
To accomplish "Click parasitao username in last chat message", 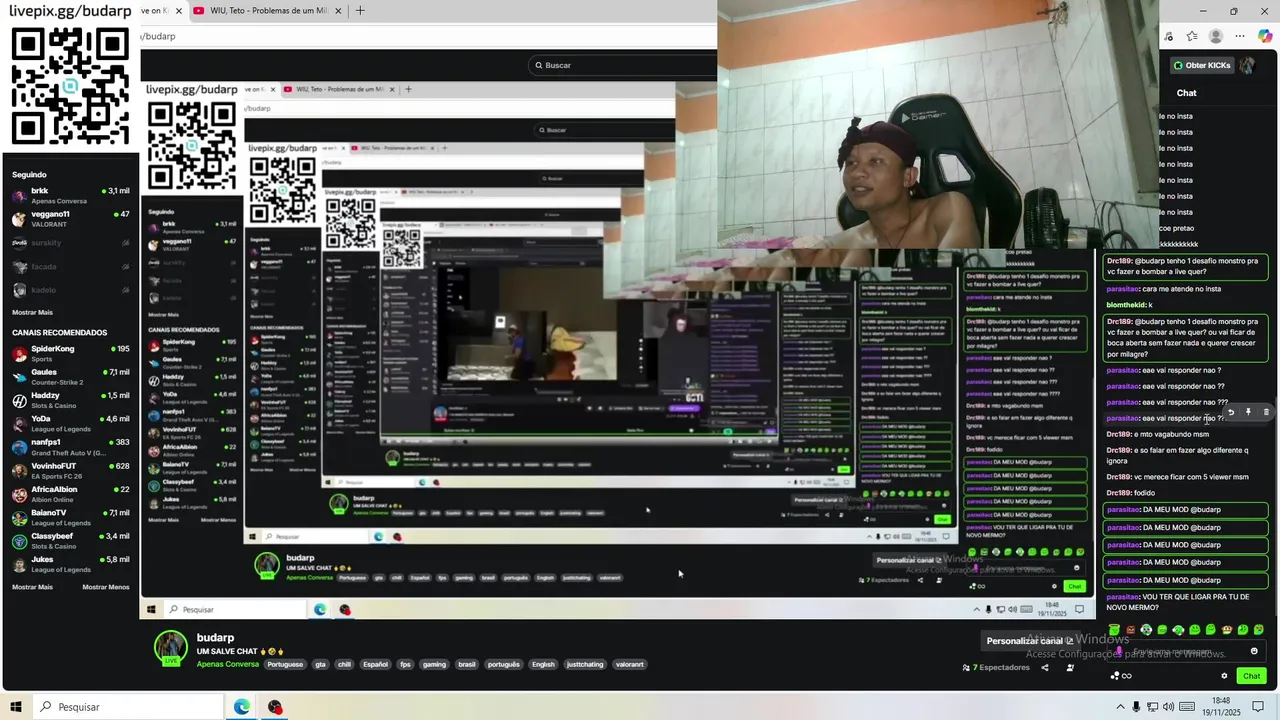I will [1123, 597].
